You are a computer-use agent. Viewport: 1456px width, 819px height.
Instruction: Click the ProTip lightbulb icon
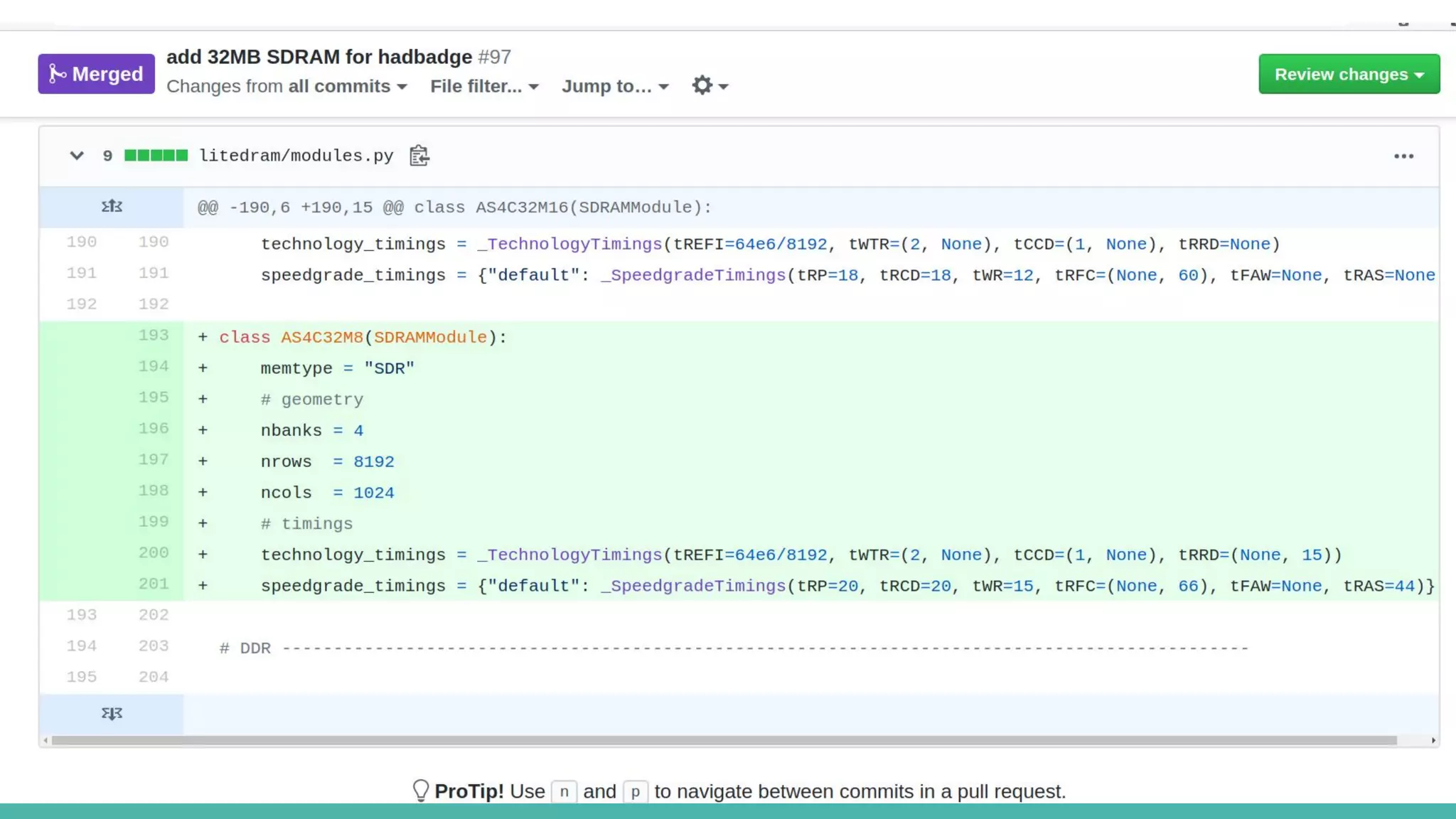coord(420,791)
